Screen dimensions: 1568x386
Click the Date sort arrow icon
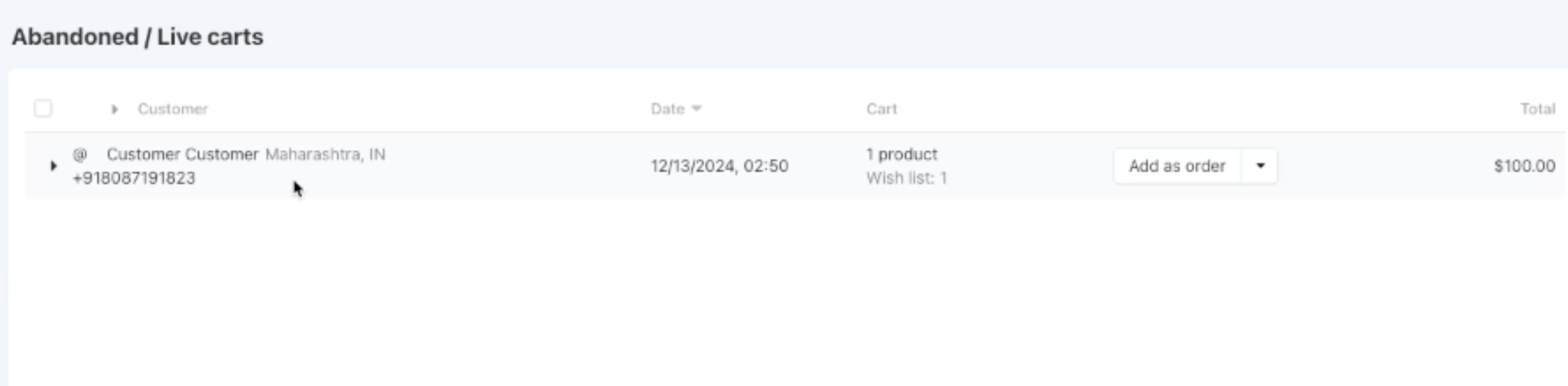(x=696, y=109)
